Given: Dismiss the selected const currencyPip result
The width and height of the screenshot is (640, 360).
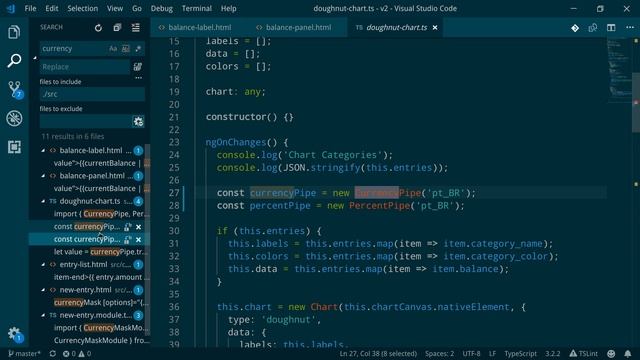Looking at the screenshot, I should click(x=139, y=240).
